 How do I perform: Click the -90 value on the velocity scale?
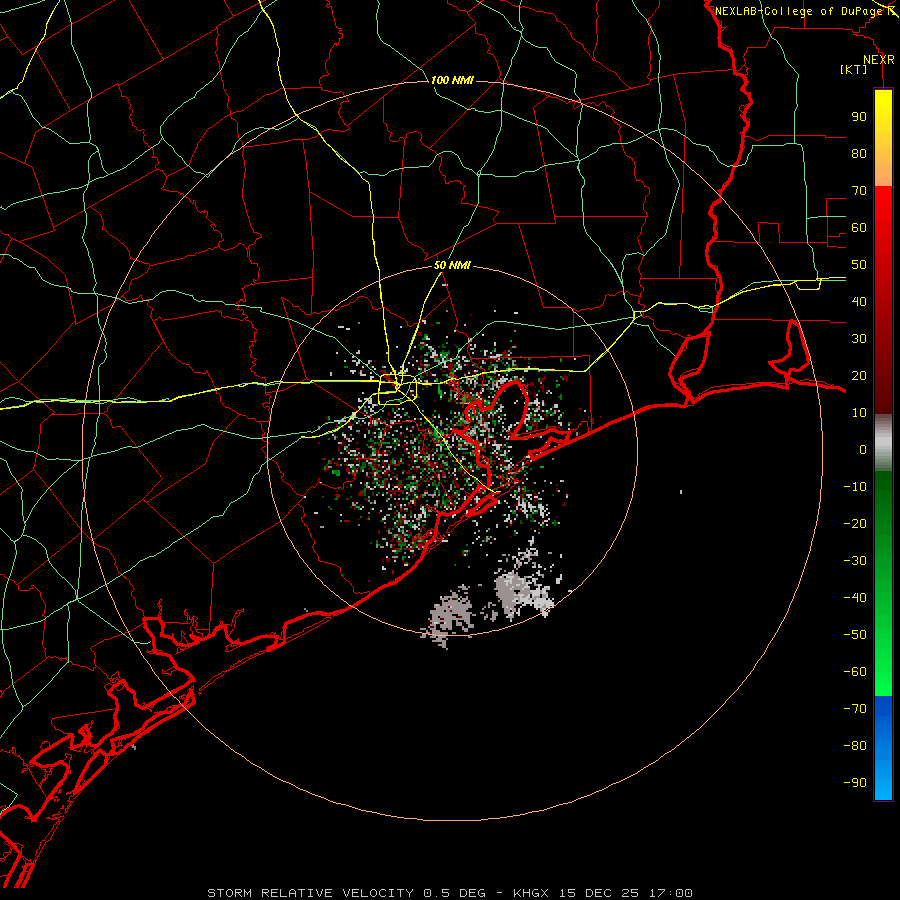855,783
